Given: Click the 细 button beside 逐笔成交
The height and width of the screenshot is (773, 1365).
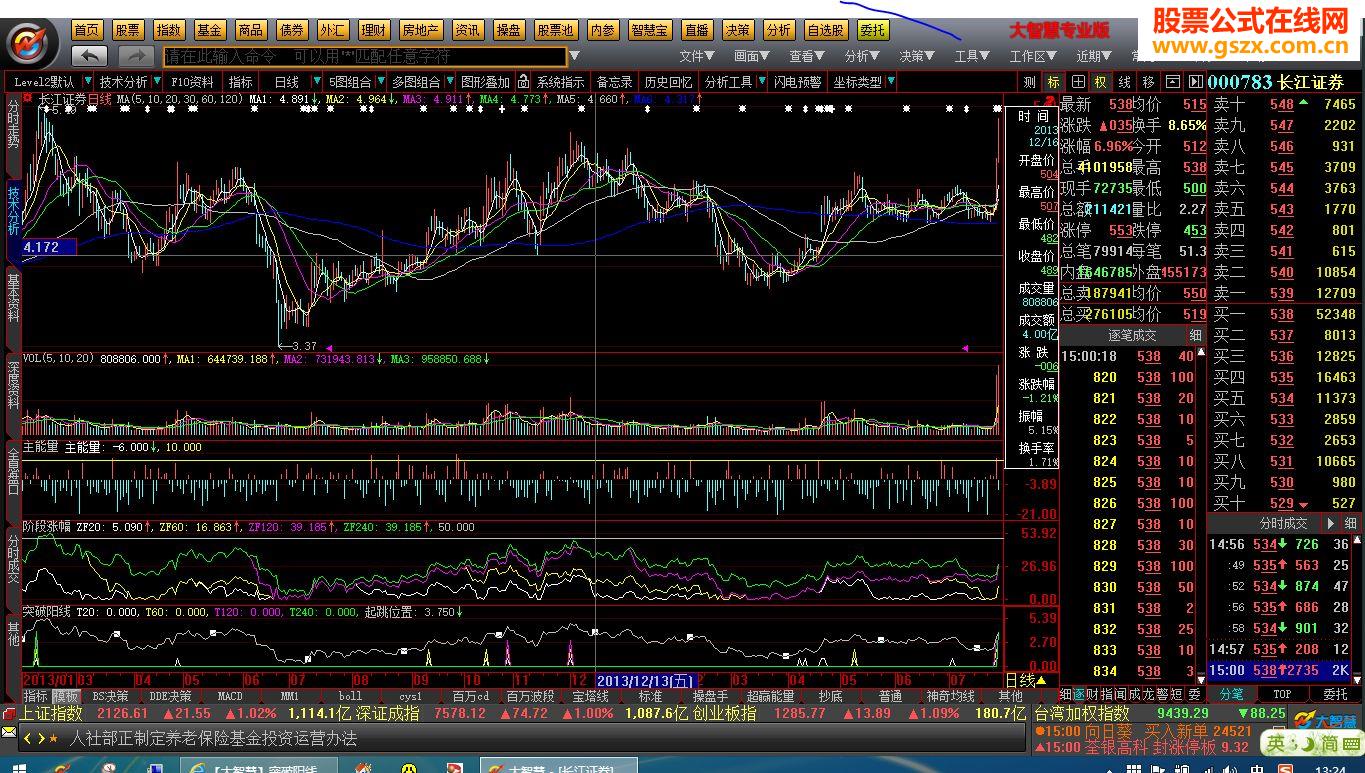Looking at the screenshot, I should tap(1195, 335).
